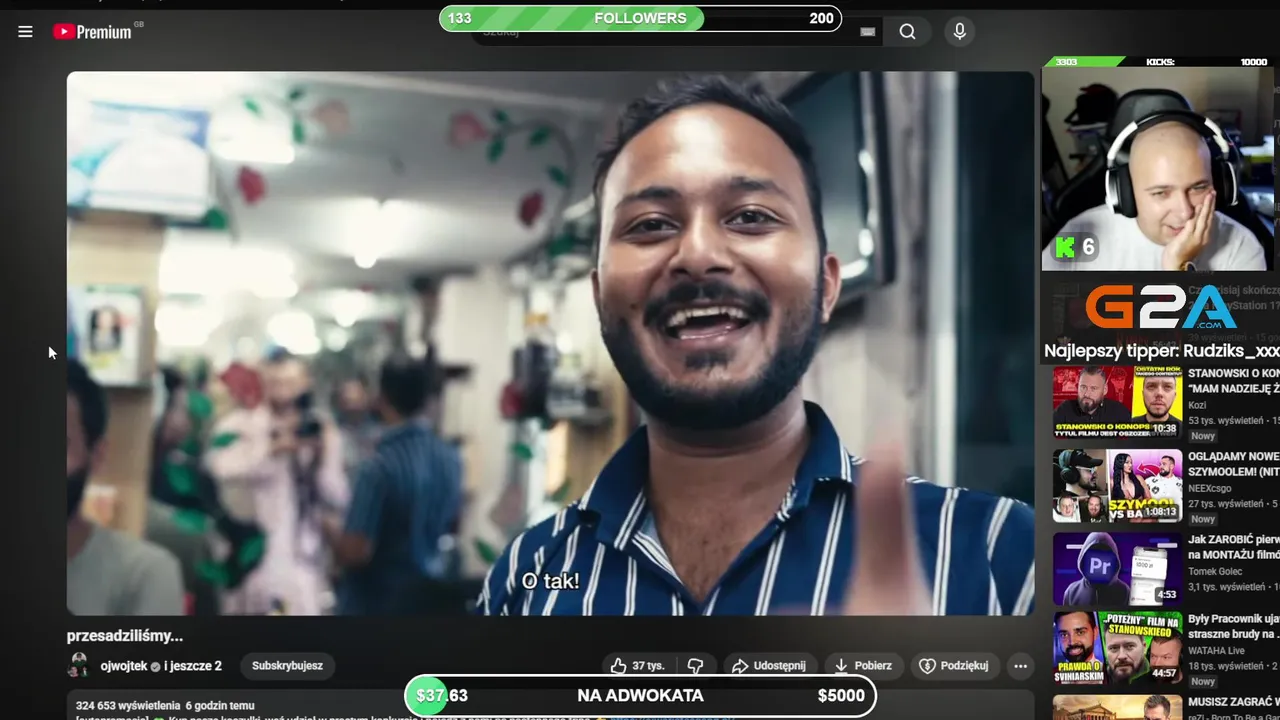
Task: Dislike the video with thumbs-down icon
Action: (x=695, y=666)
